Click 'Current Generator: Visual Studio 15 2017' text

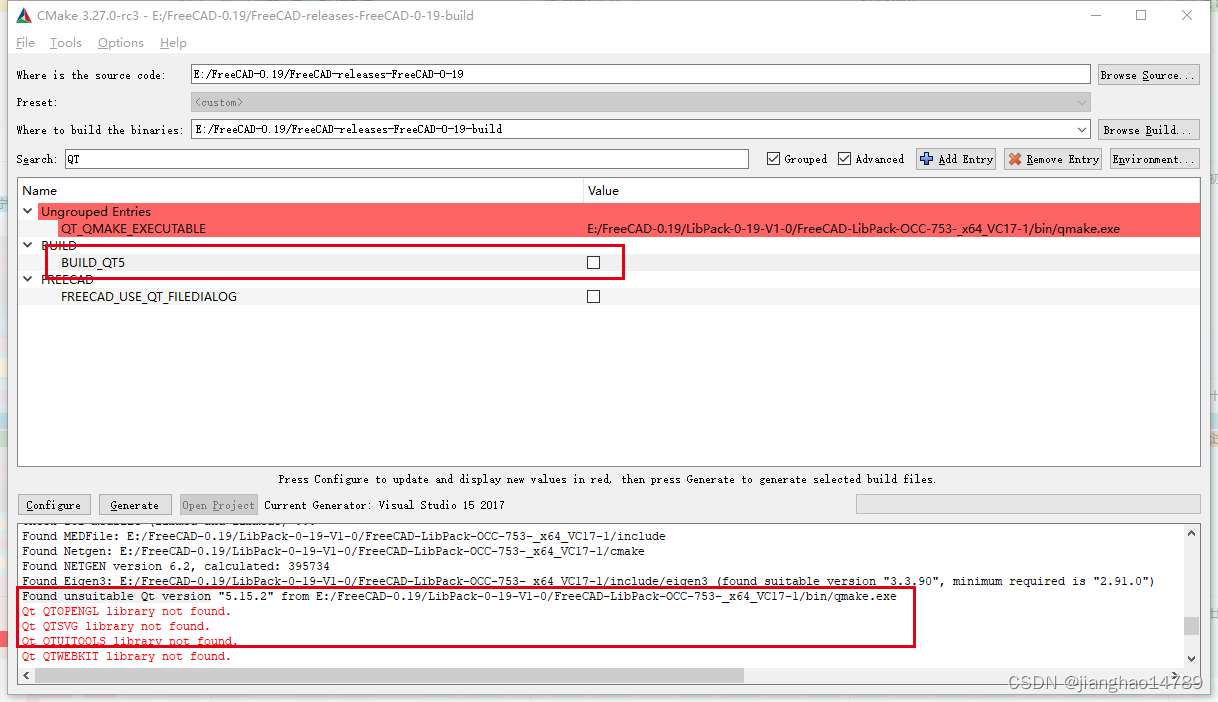click(384, 505)
